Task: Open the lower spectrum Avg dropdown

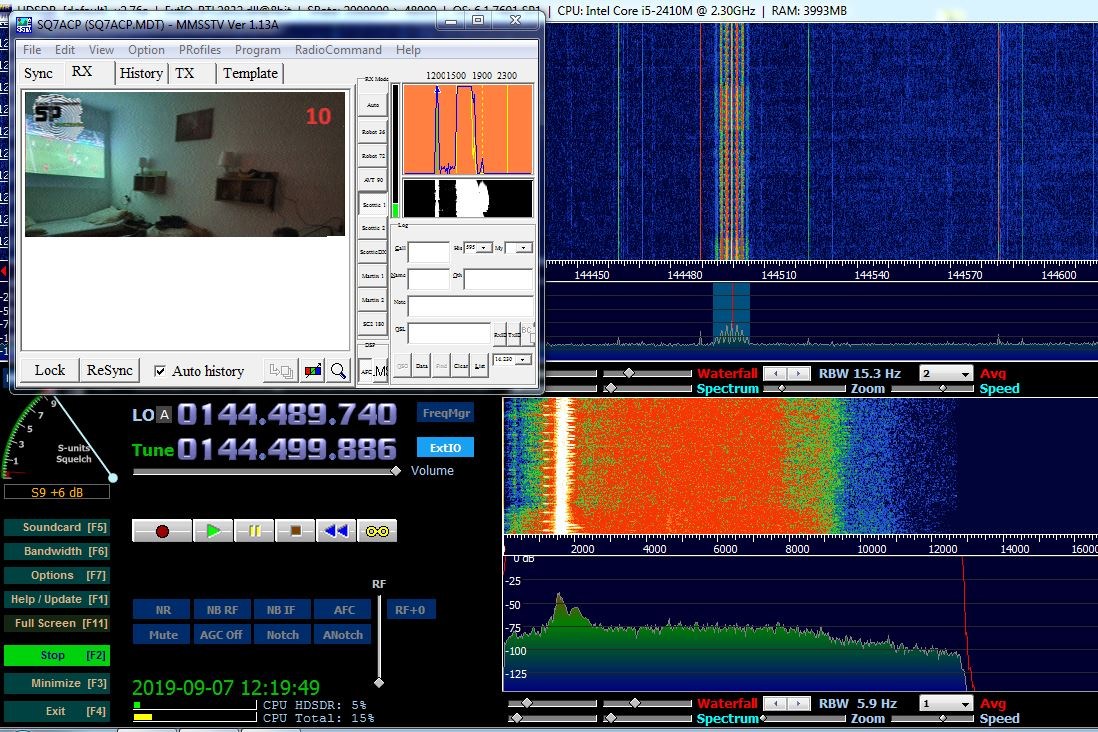Action: pos(946,703)
